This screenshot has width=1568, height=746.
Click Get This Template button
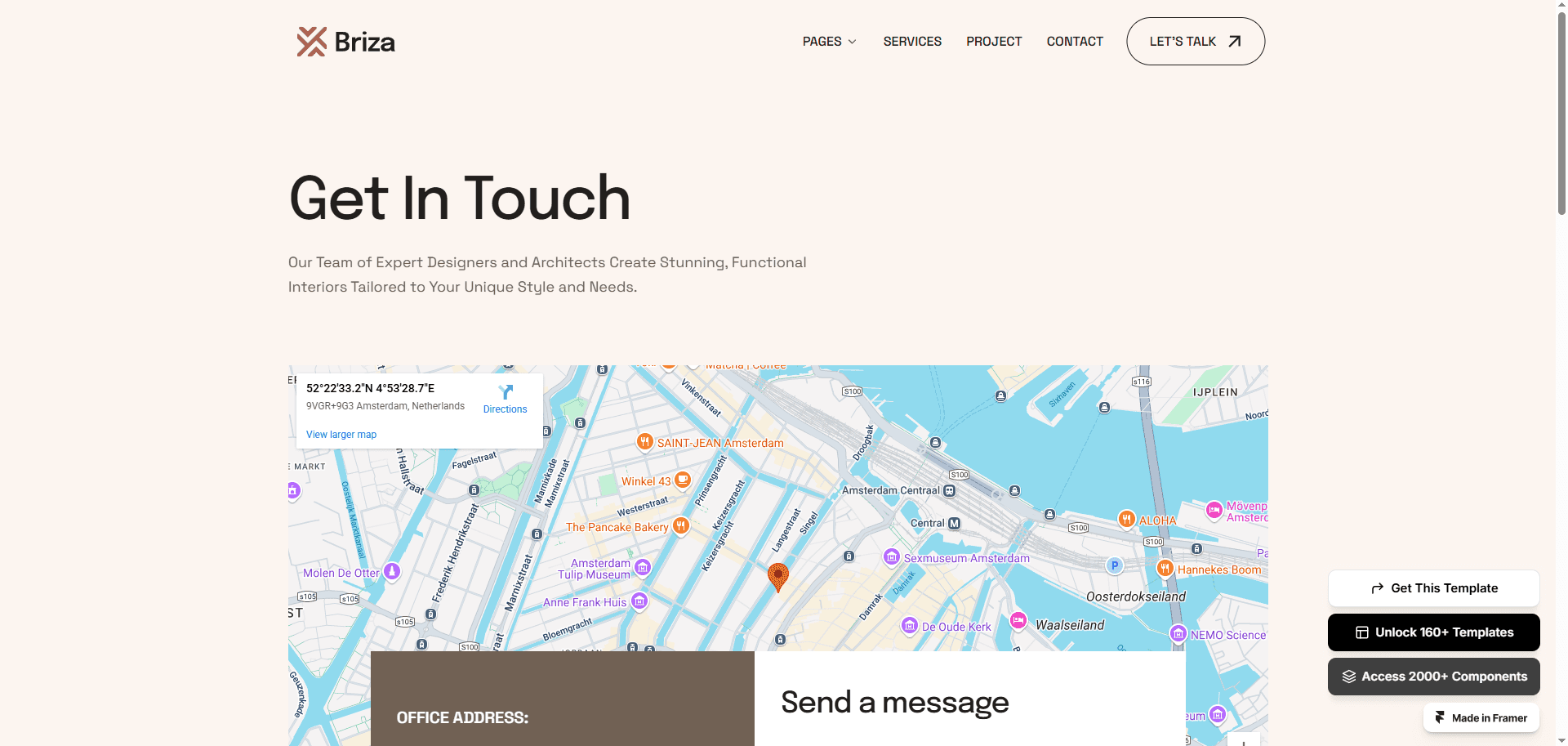click(1434, 588)
